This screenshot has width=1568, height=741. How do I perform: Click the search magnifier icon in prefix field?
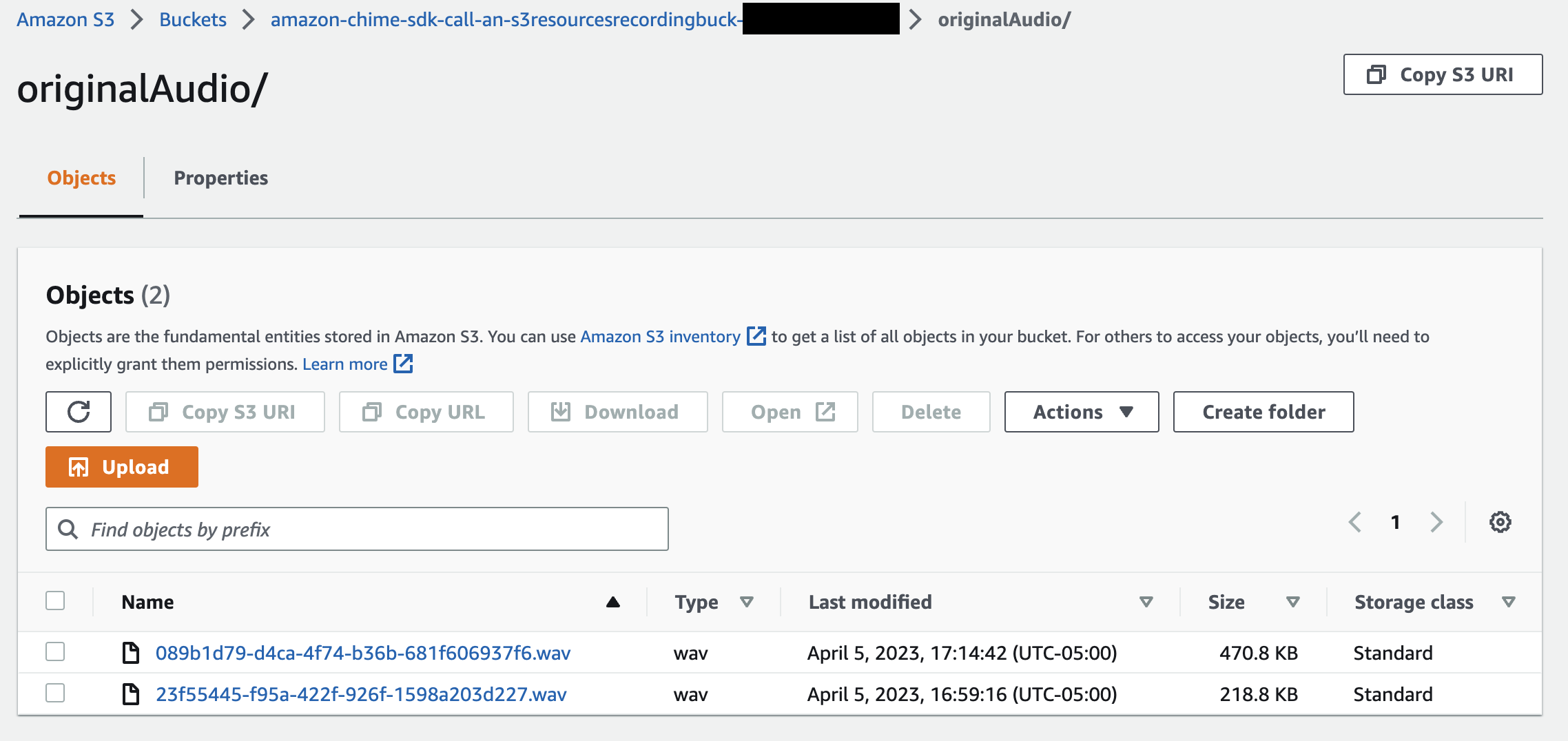pyautogui.click(x=68, y=529)
